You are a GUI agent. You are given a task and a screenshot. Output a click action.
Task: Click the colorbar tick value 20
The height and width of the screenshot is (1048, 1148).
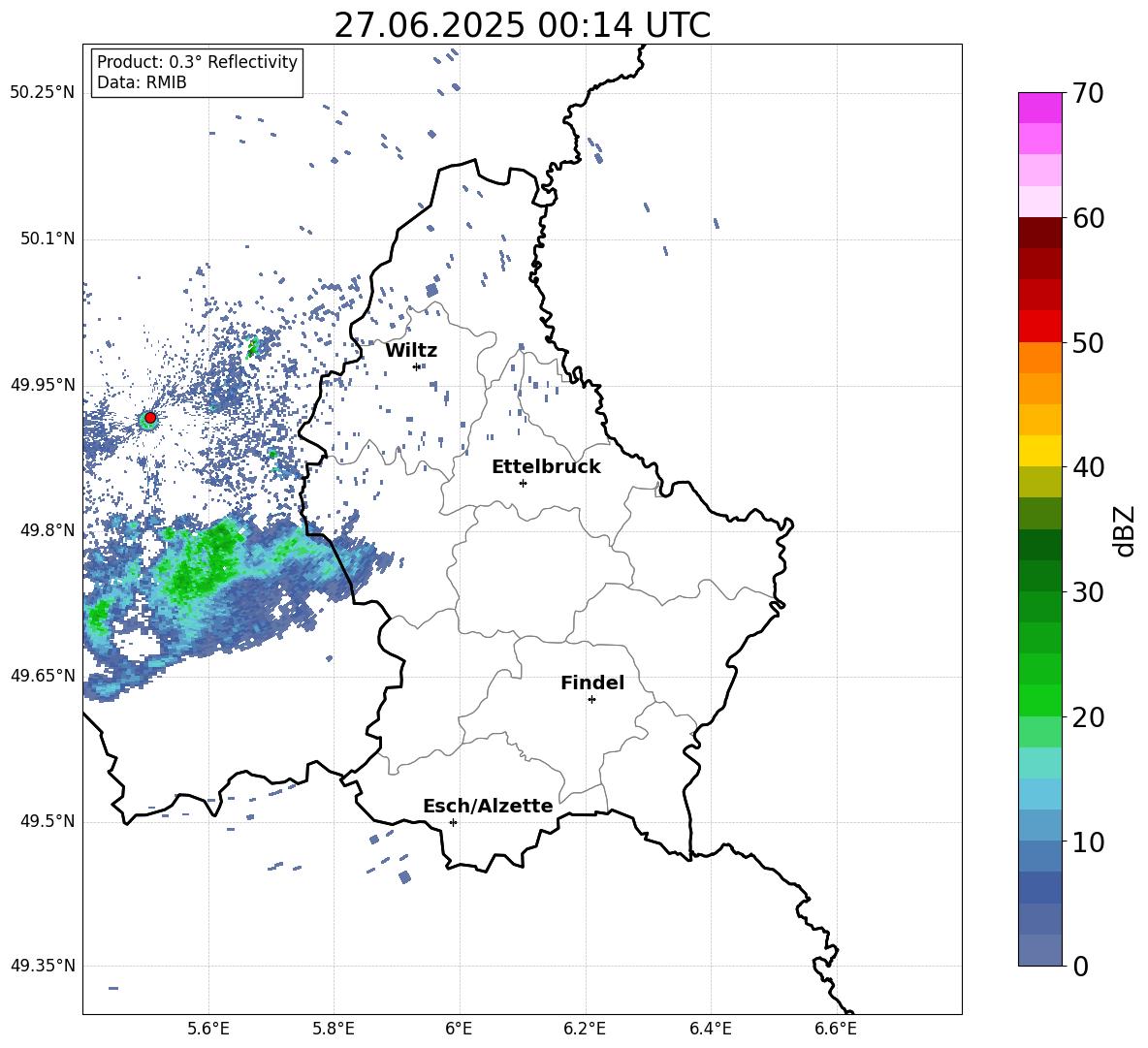(x=1089, y=717)
